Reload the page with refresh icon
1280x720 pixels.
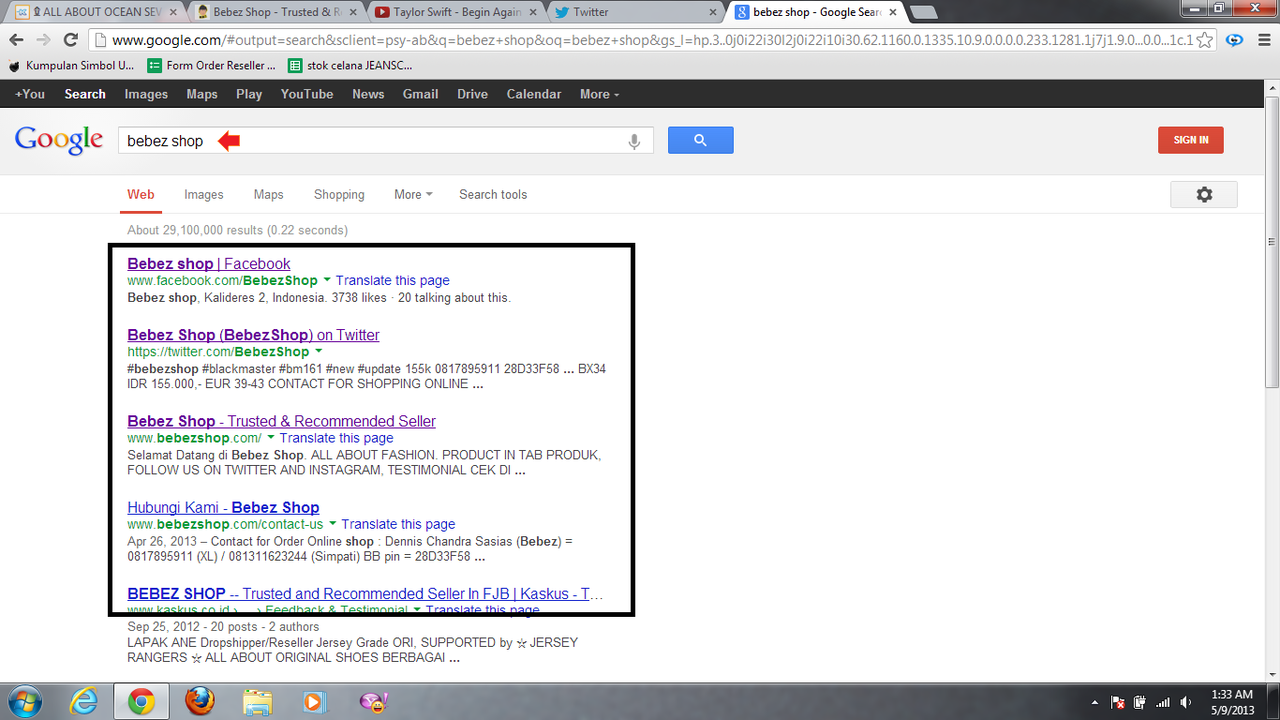[x=71, y=40]
